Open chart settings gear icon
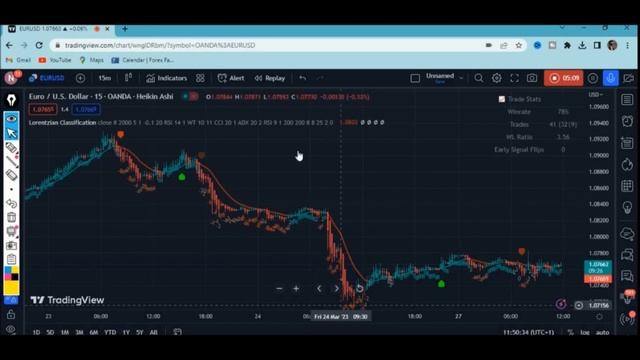Viewport: 640px width, 360px height. coord(496,78)
